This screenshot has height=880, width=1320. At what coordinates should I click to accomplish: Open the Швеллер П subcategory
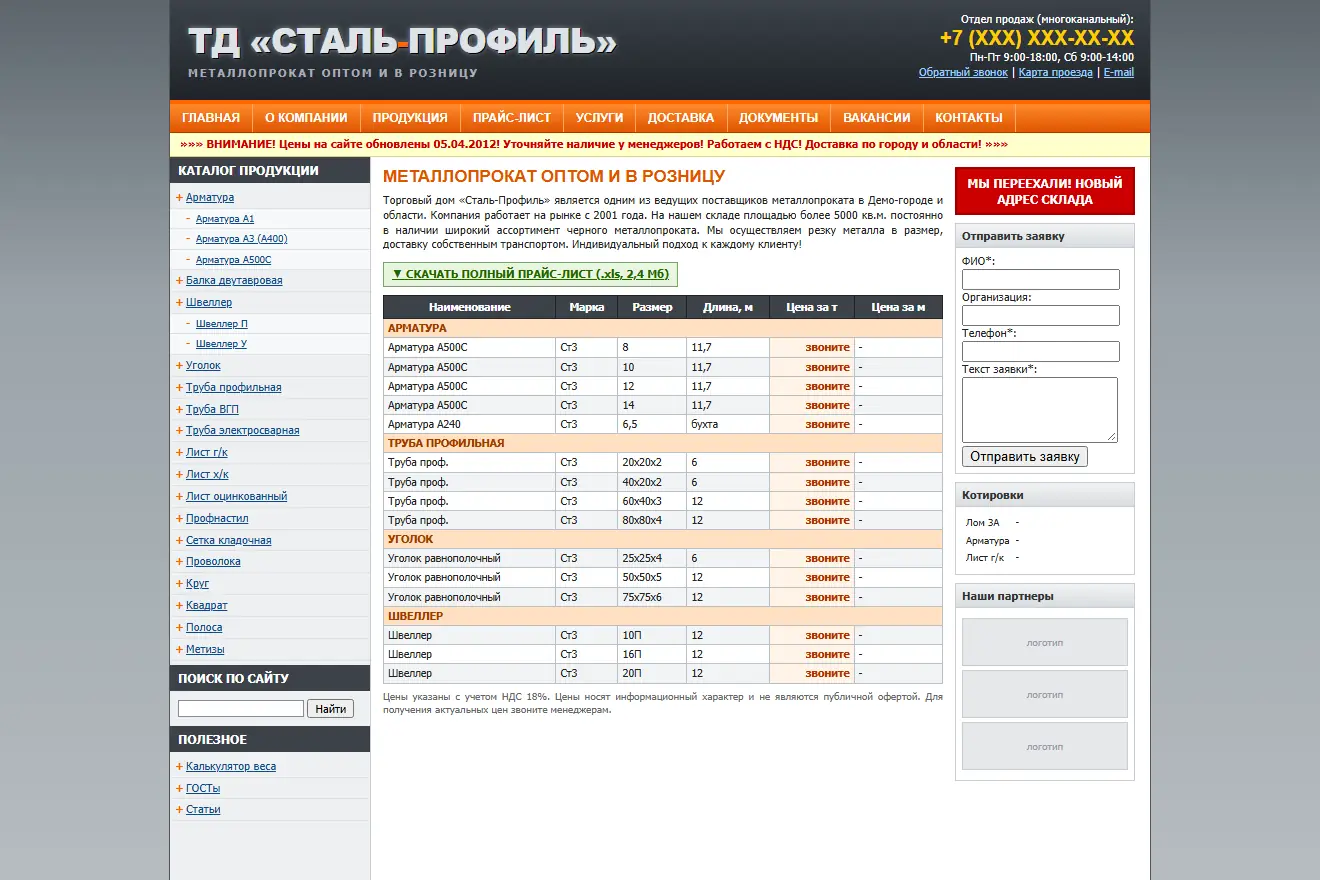[222, 324]
